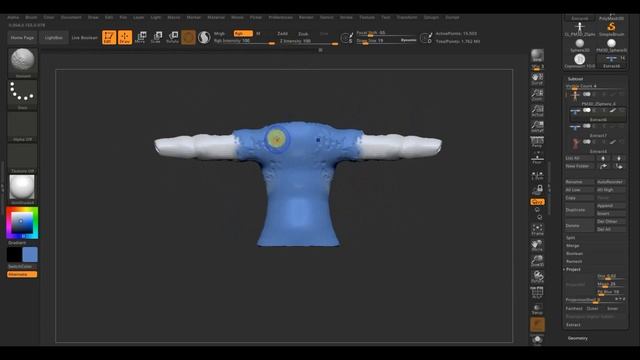Click the Transp transparency icon
The height and width of the screenshot is (360, 640).
tap(537, 309)
